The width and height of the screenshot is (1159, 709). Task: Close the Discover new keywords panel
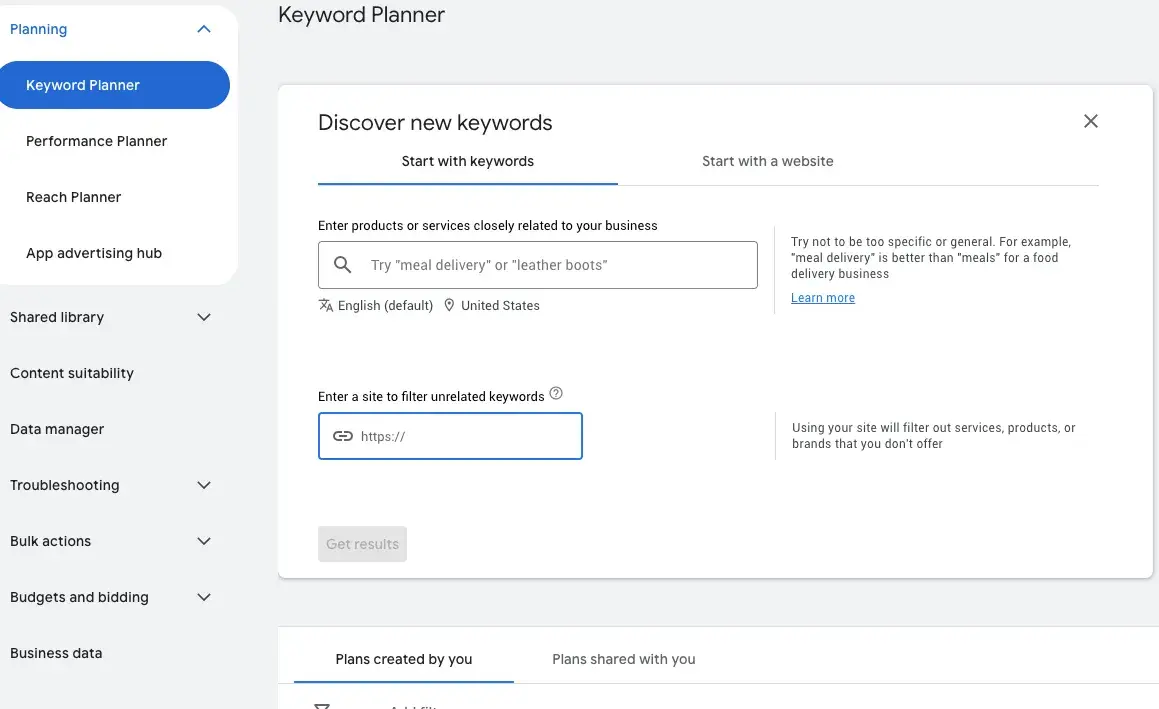click(x=1090, y=121)
